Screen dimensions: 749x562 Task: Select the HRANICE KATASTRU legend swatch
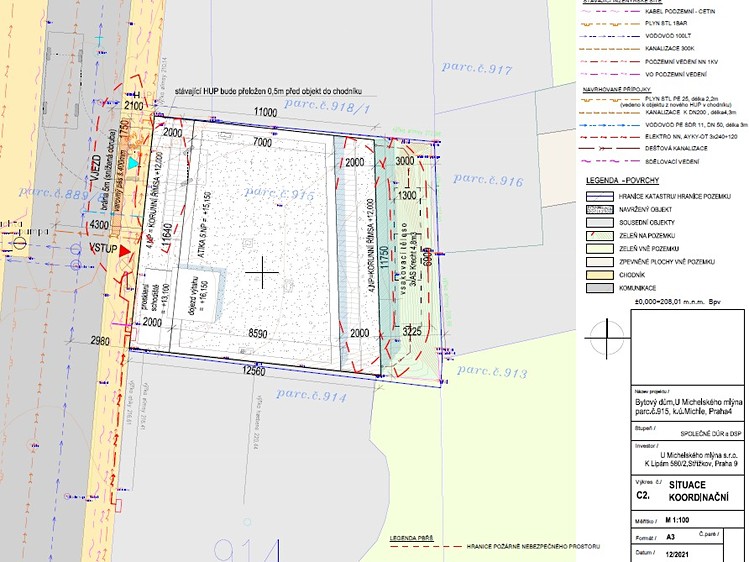pos(600,196)
